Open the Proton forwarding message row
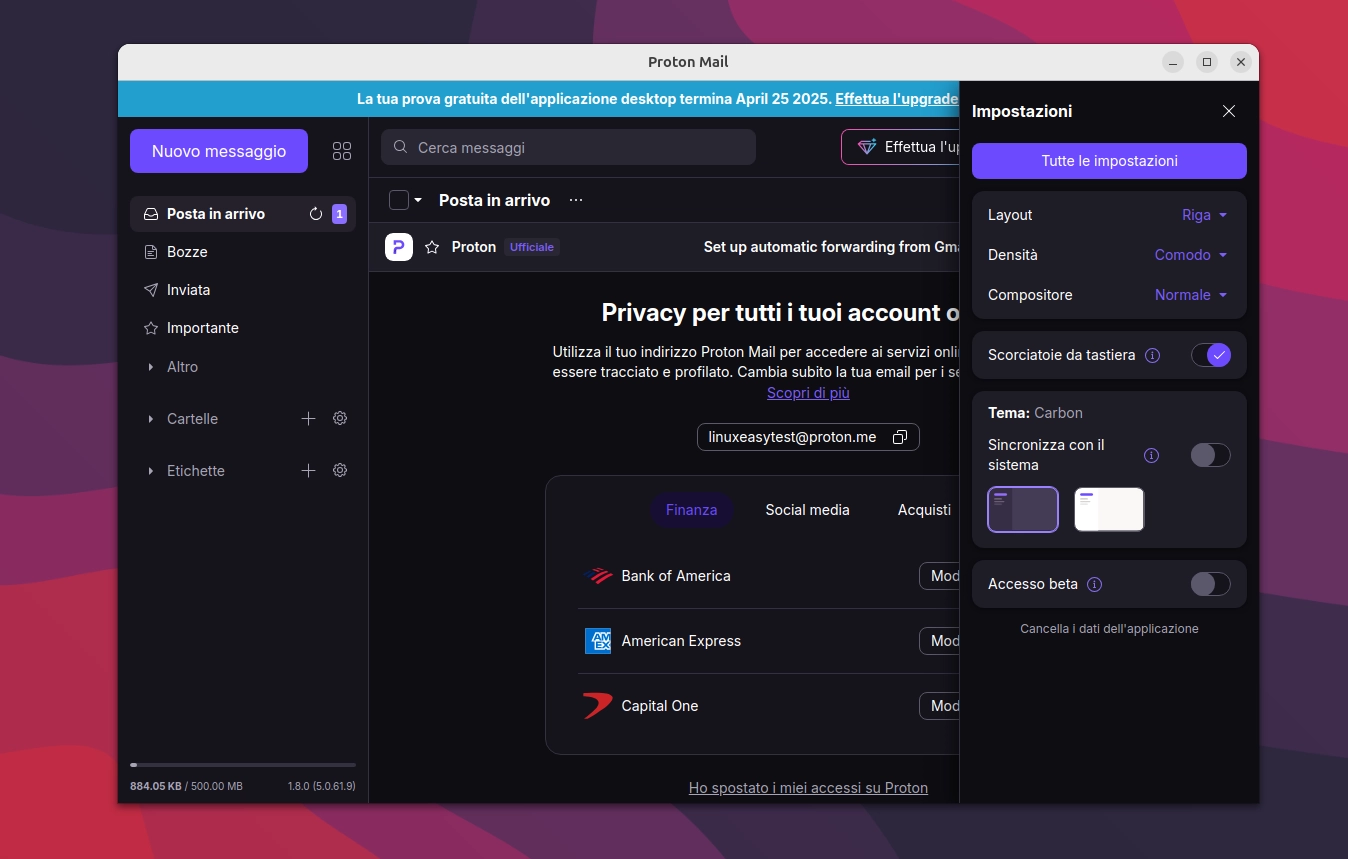1348x859 pixels. pos(664,247)
